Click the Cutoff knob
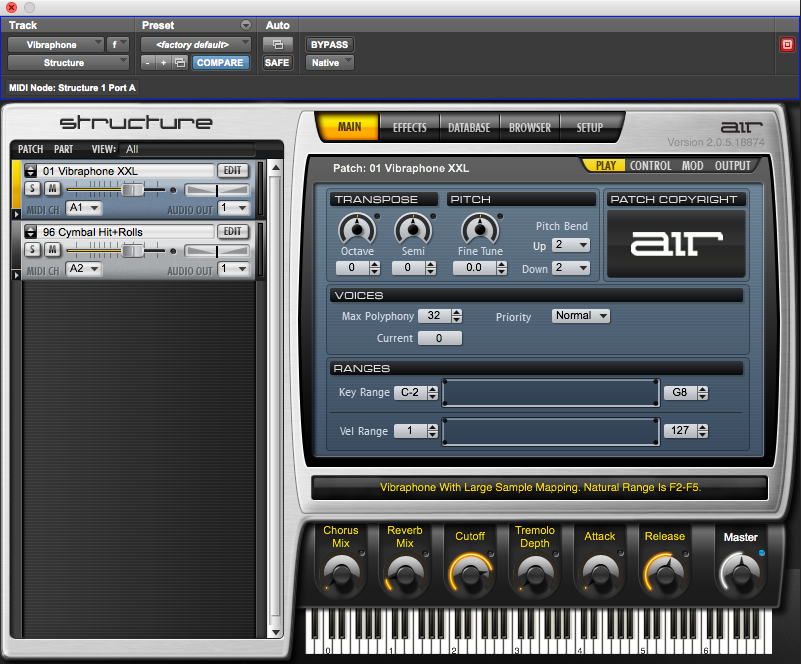Screen dimensions: 801x664 click(470, 574)
